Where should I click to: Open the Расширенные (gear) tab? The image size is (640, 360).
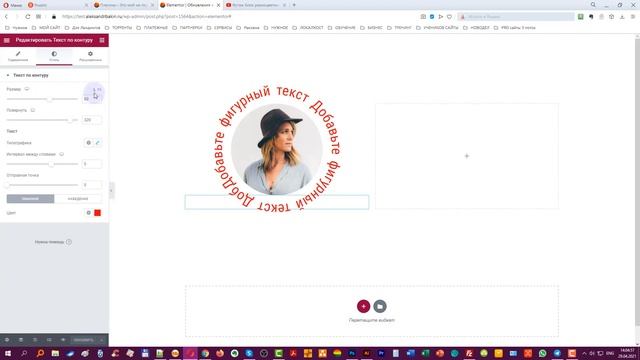(x=90, y=56)
